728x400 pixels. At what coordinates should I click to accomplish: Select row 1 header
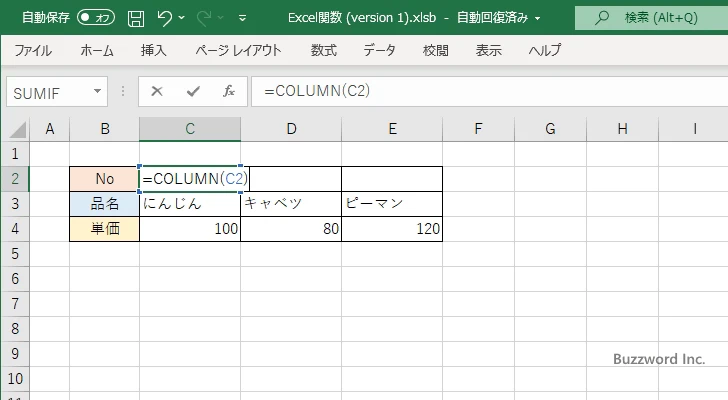[15, 154]
